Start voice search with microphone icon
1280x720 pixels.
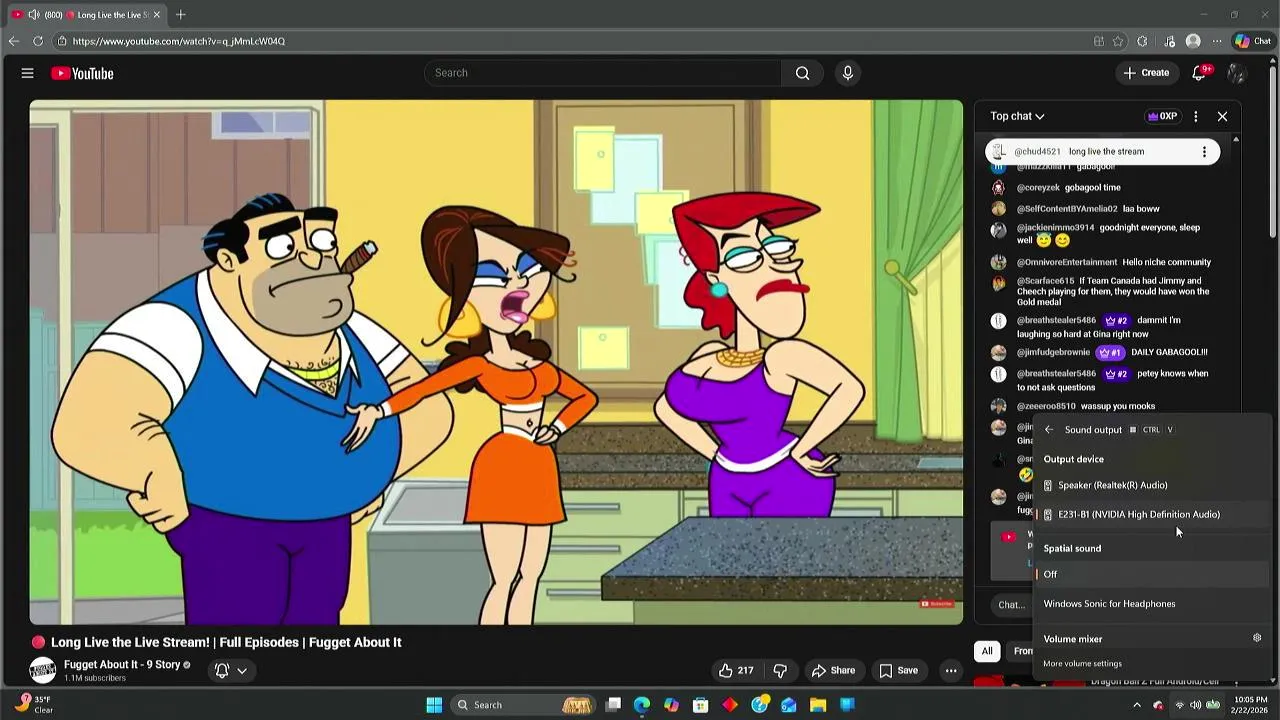(x=847, y=73)
